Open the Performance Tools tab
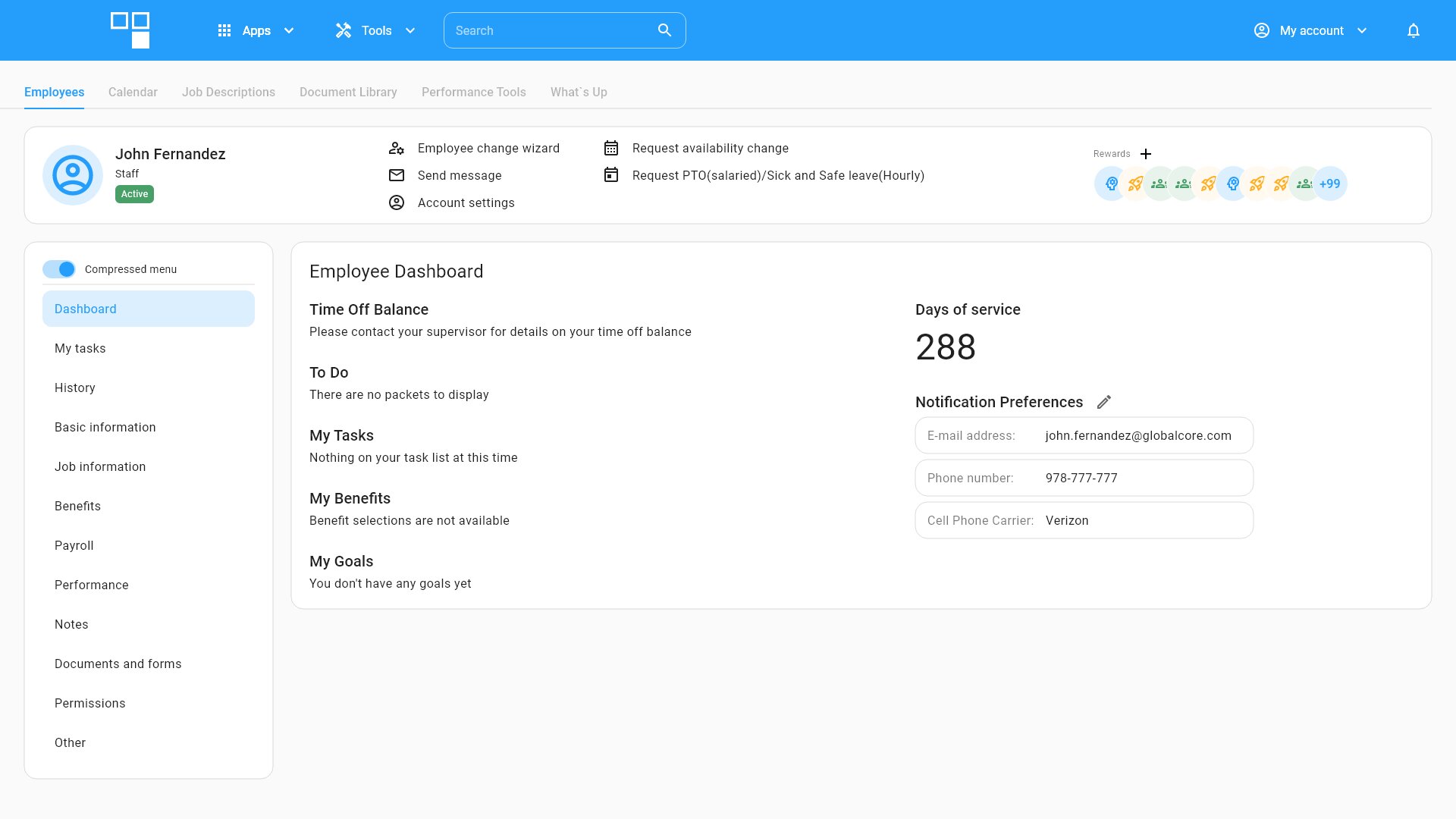Viewport: 1456px width, 819px height. tap(473, 92)
